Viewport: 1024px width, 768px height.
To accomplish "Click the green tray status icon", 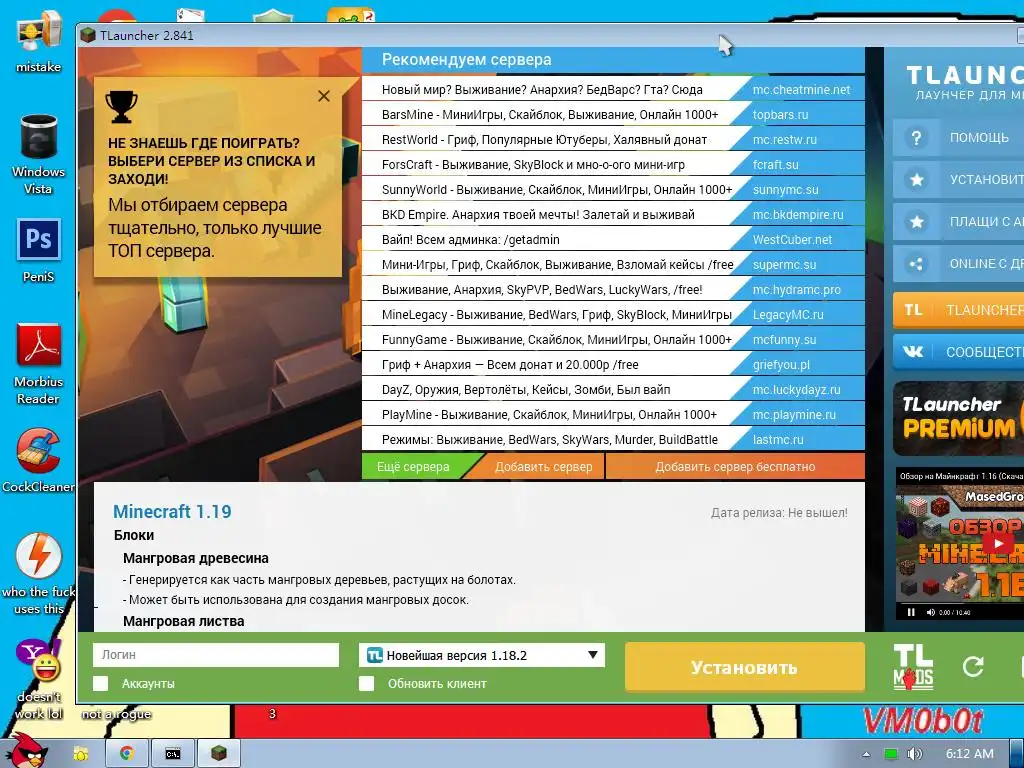I will 891,754.
